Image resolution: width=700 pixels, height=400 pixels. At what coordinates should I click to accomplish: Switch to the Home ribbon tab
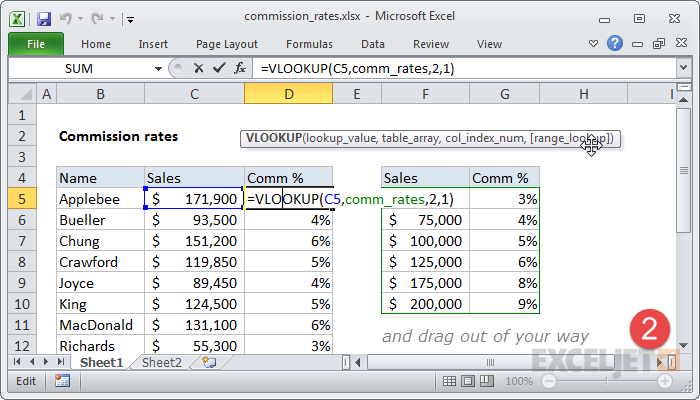(96, 44)
